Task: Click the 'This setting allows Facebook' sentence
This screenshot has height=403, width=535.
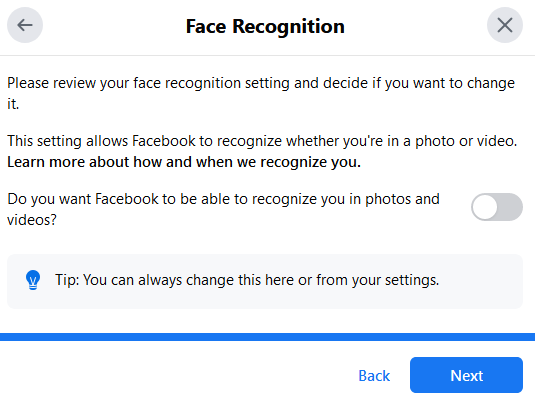Action: tap(262, 141)
